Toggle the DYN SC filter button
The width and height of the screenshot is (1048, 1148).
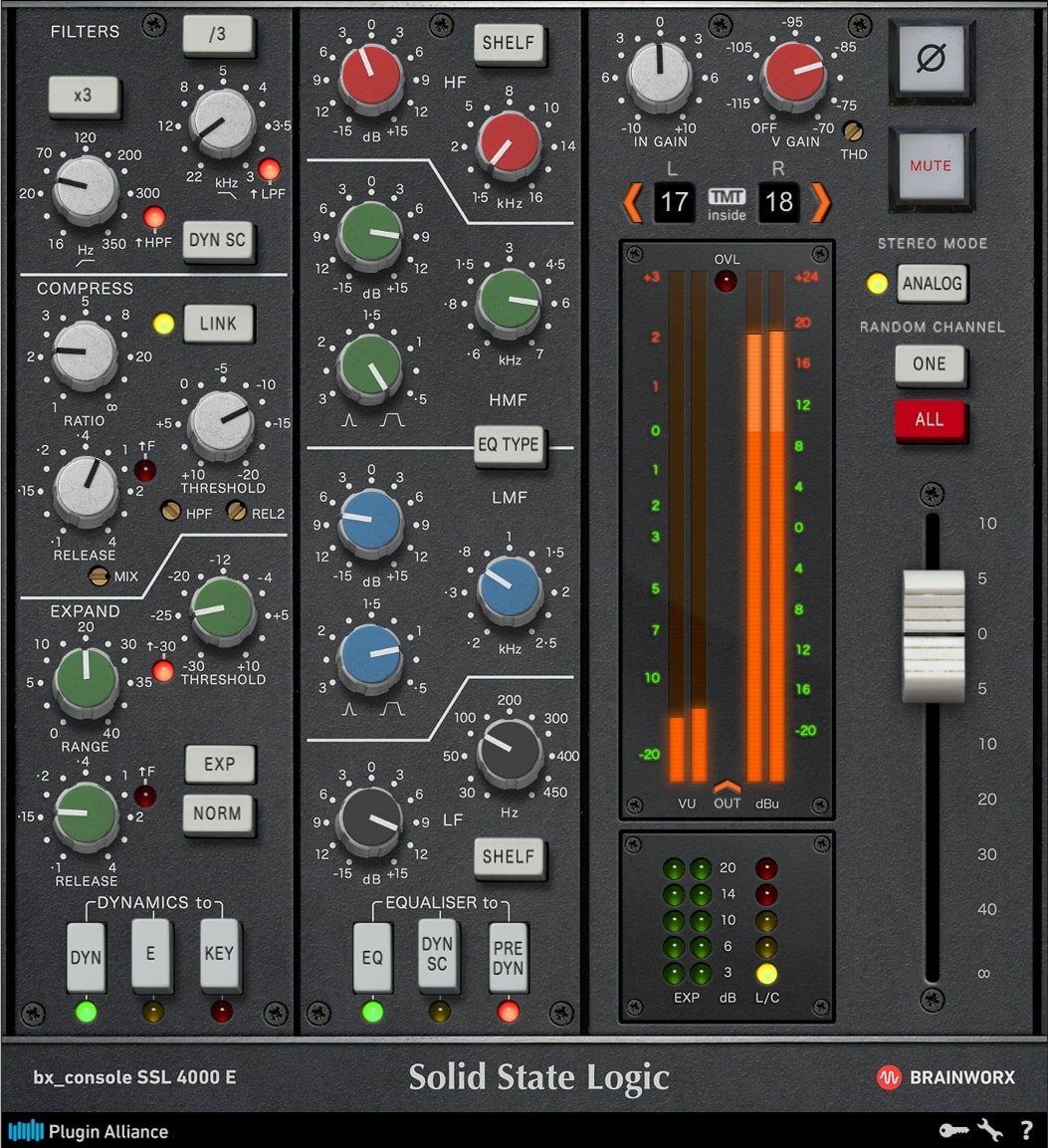click(x=218, y=241)
